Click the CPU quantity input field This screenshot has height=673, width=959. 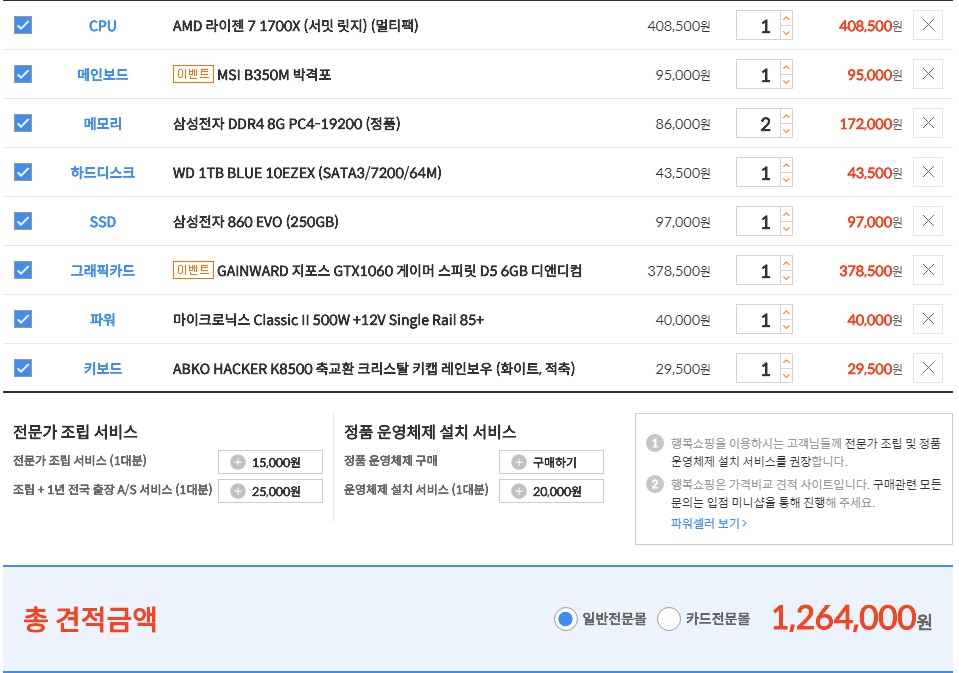tap(758, 26)
